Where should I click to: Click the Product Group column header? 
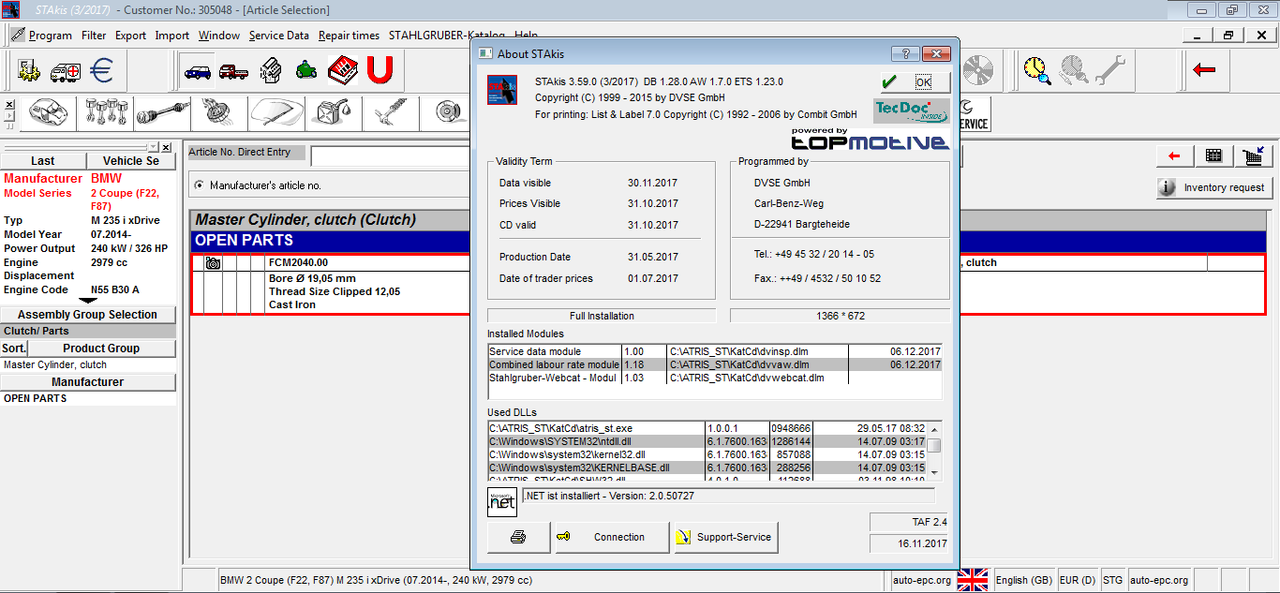click(102, 348)
